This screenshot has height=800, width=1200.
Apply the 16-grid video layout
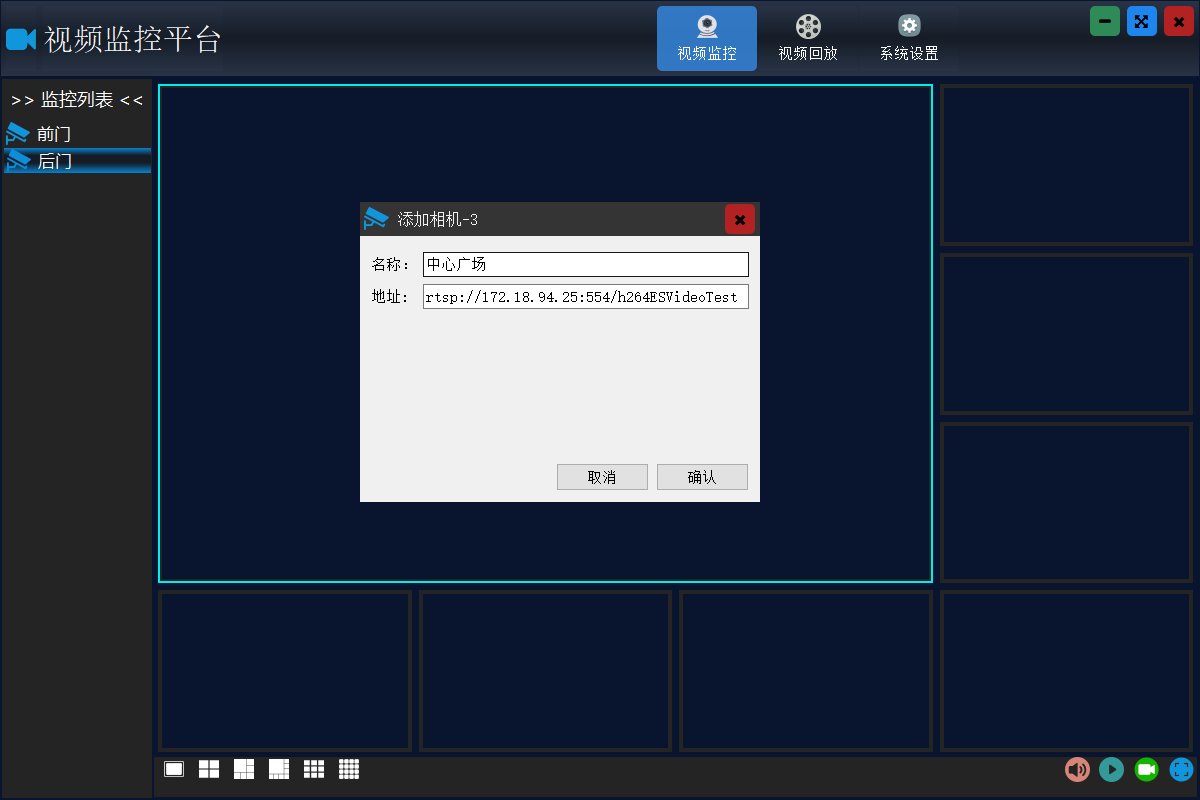(348, 769)
